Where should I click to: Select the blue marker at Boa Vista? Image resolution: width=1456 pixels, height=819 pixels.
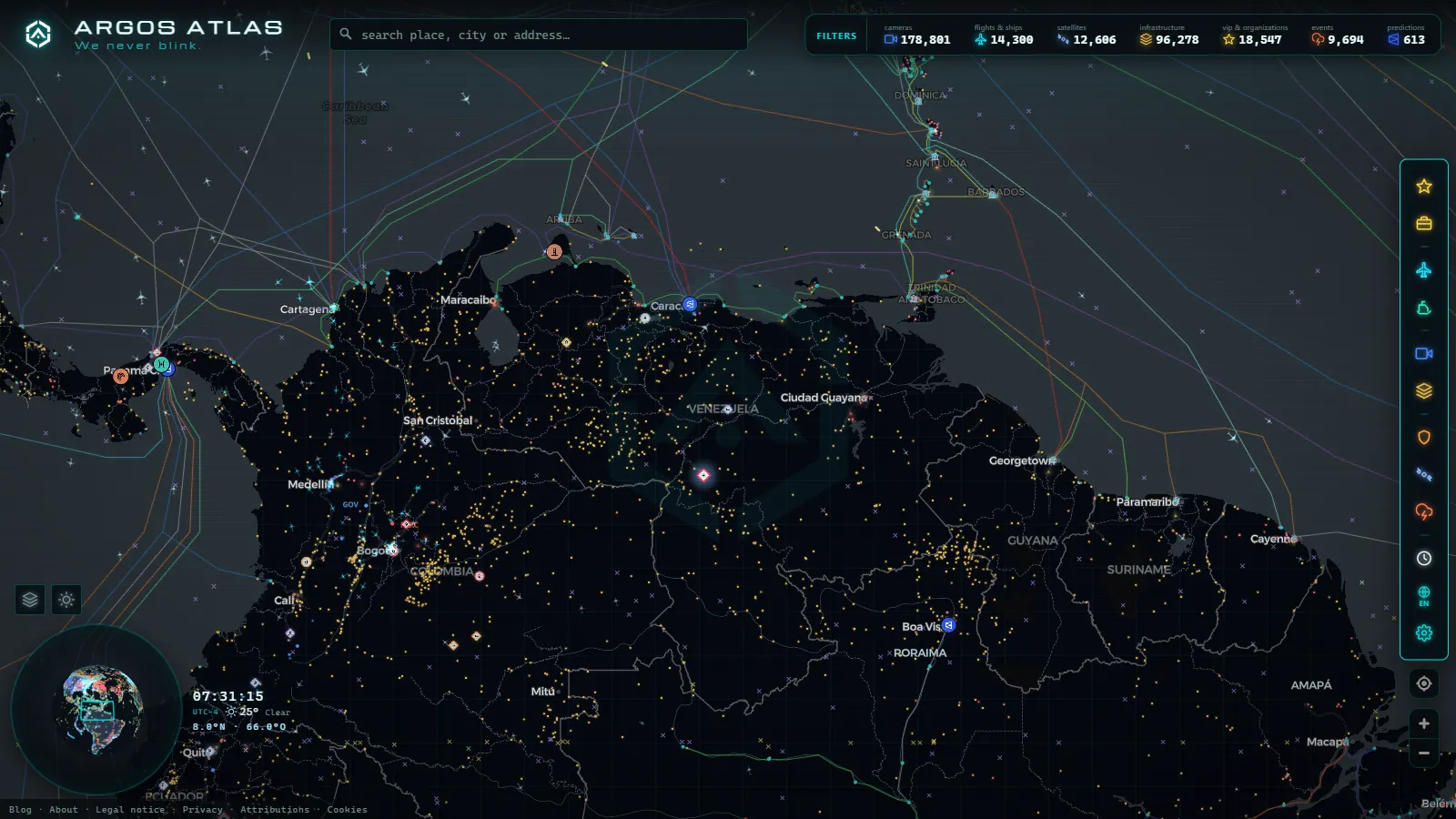click(949, 625)
